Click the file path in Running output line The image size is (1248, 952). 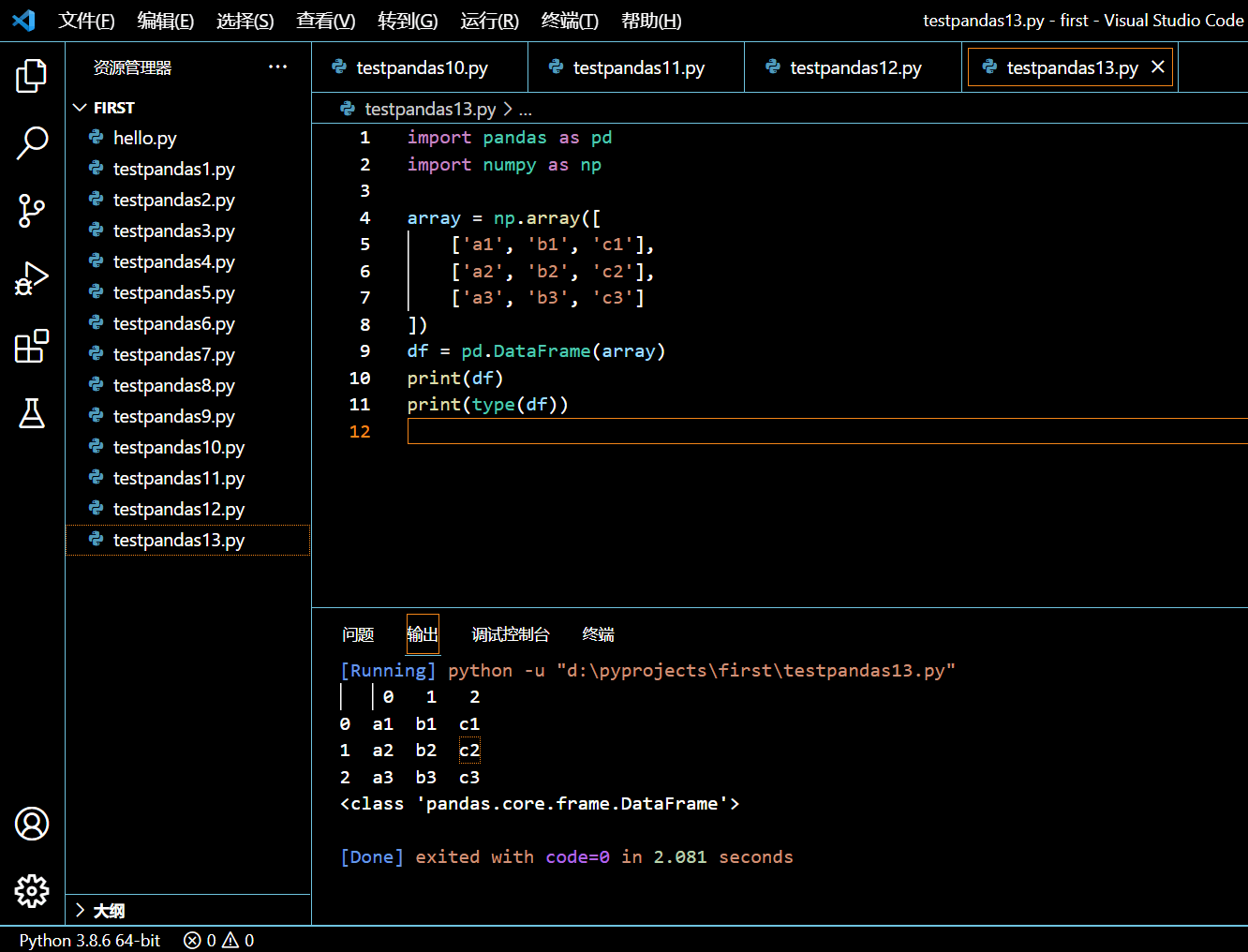click(756, 671)
